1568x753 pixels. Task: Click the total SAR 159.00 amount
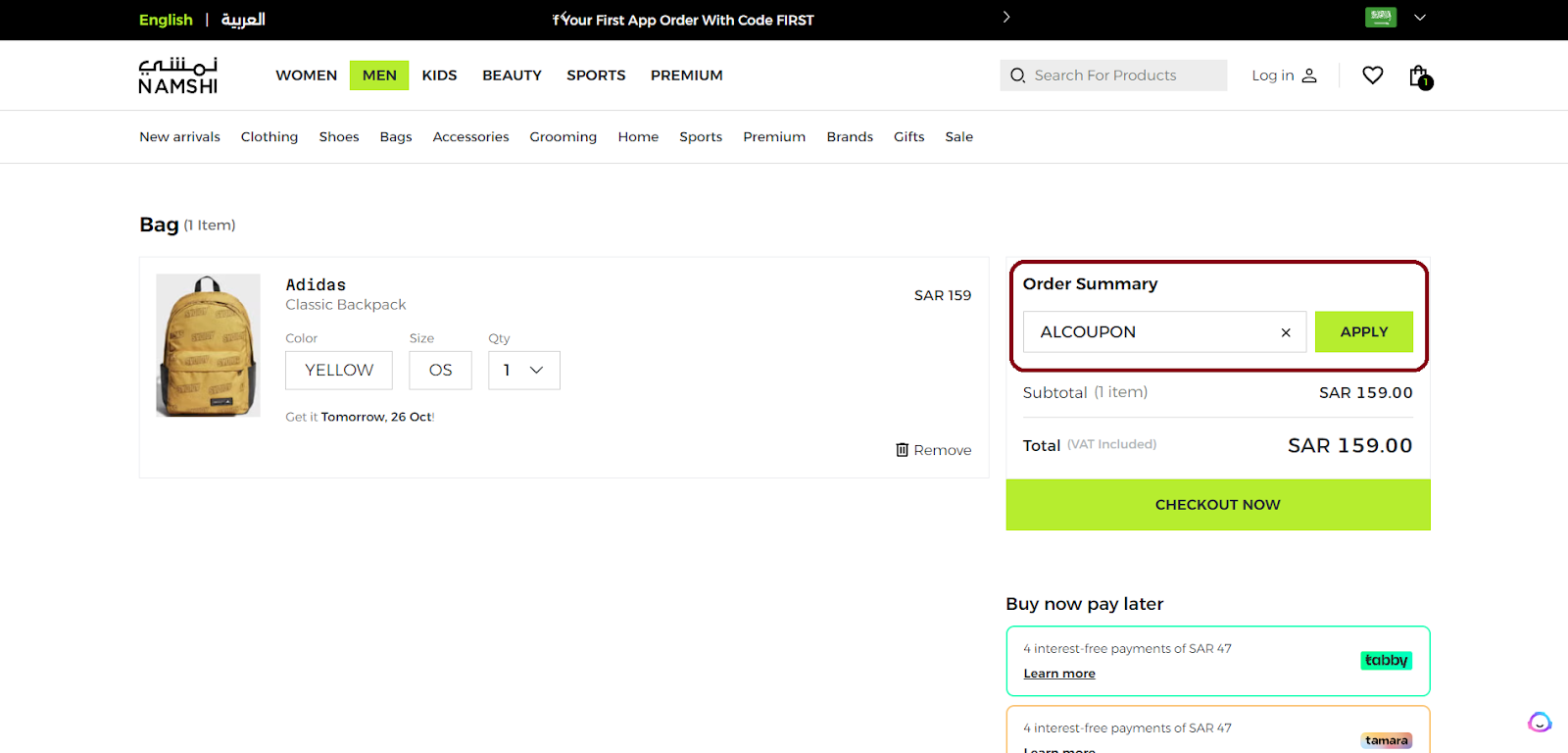[1349, 446]
